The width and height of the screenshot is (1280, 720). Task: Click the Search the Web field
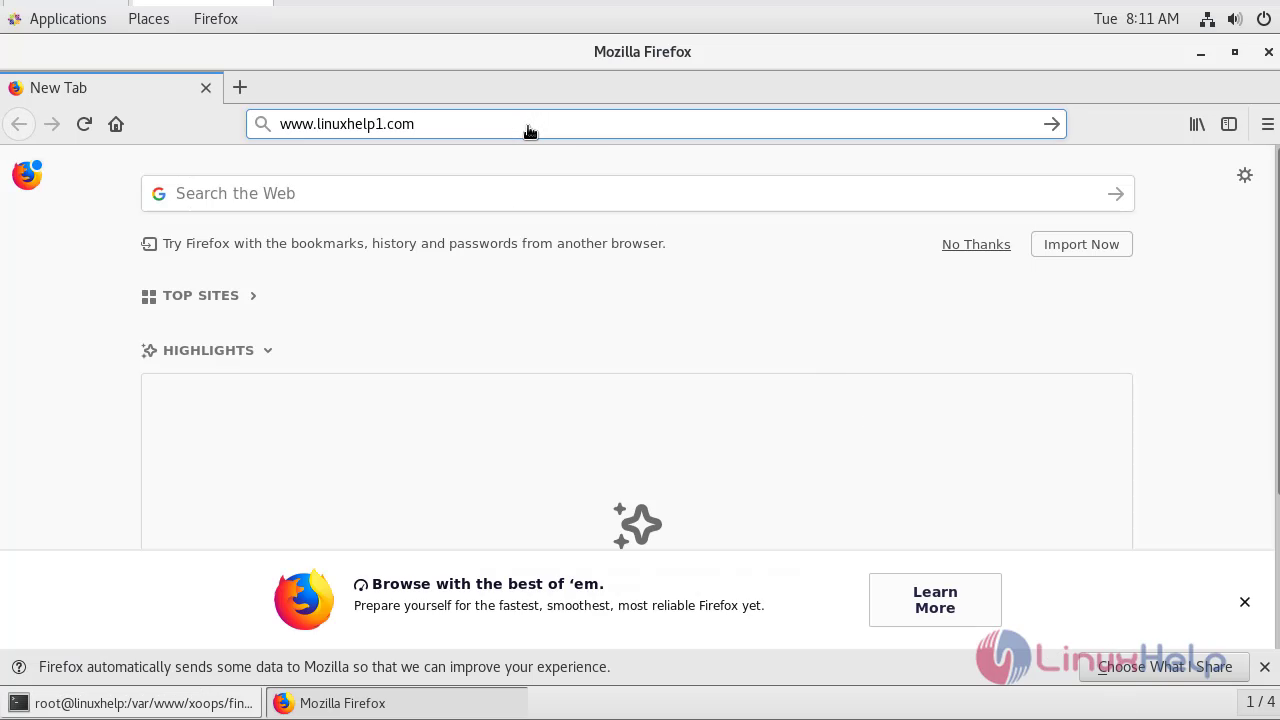point(638,194)
